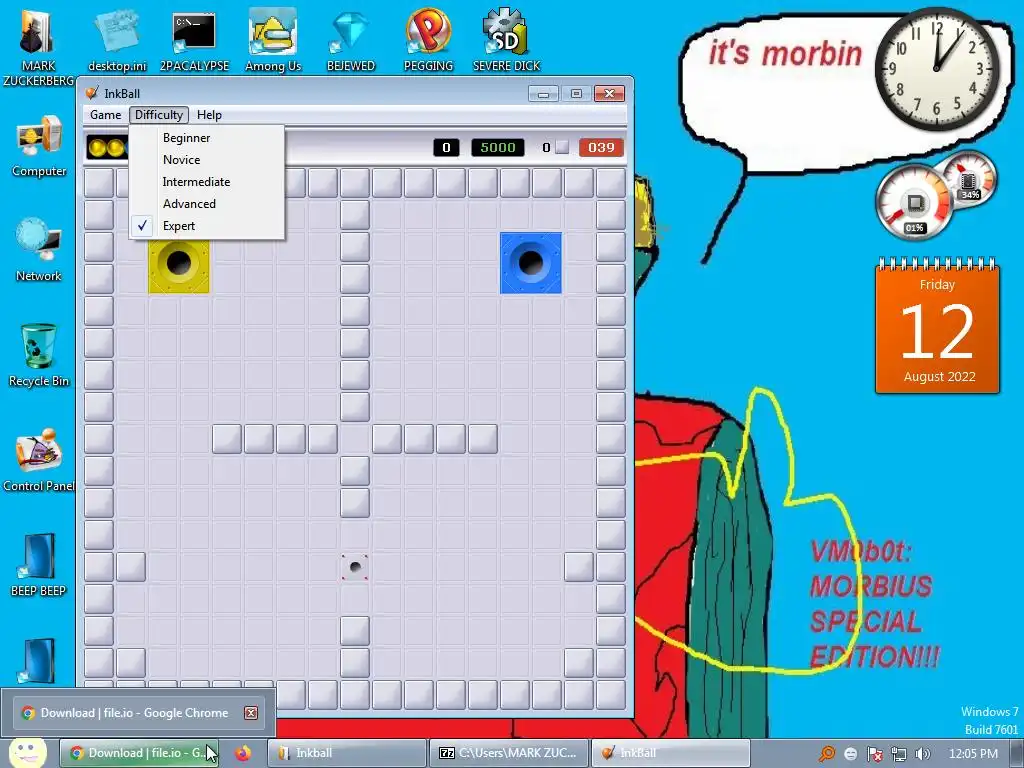Minimize the InkBall window
Screen dimensions: 1024x768
pyautogui.click(x=543, y=94)
